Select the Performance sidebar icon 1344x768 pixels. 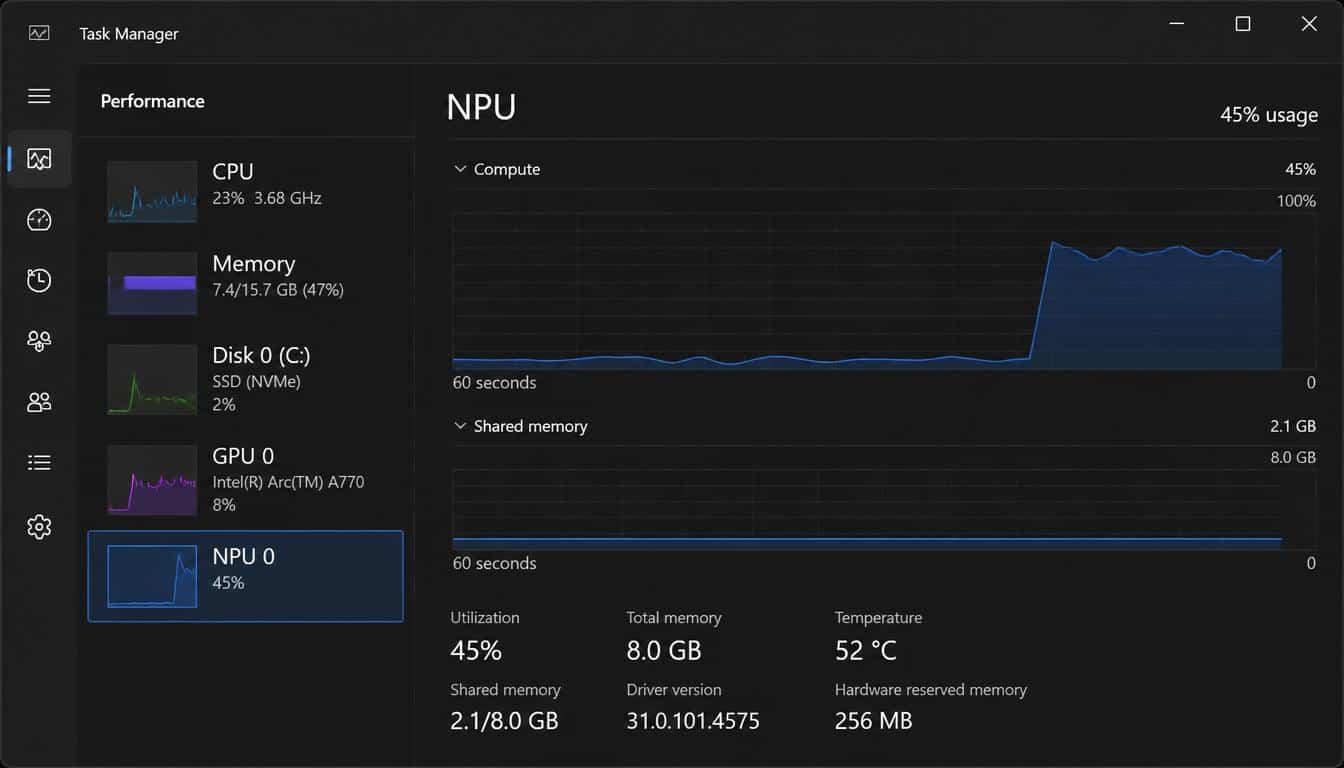39,159
